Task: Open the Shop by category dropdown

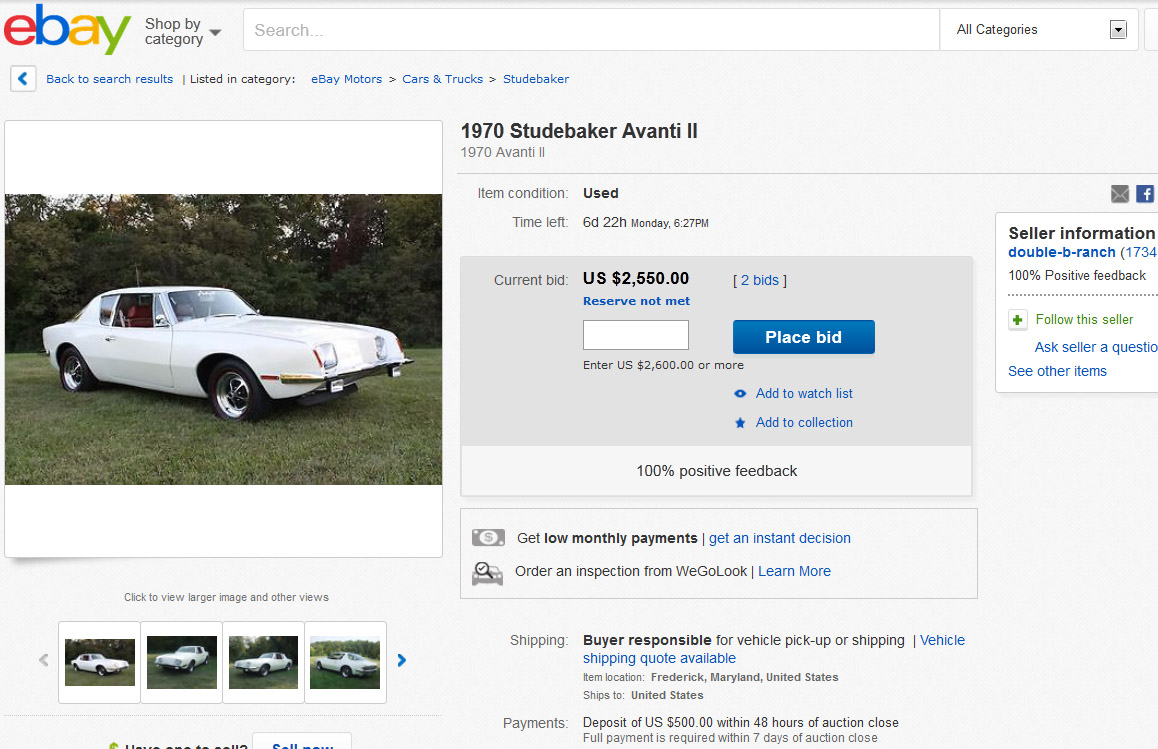Action: 182,31
